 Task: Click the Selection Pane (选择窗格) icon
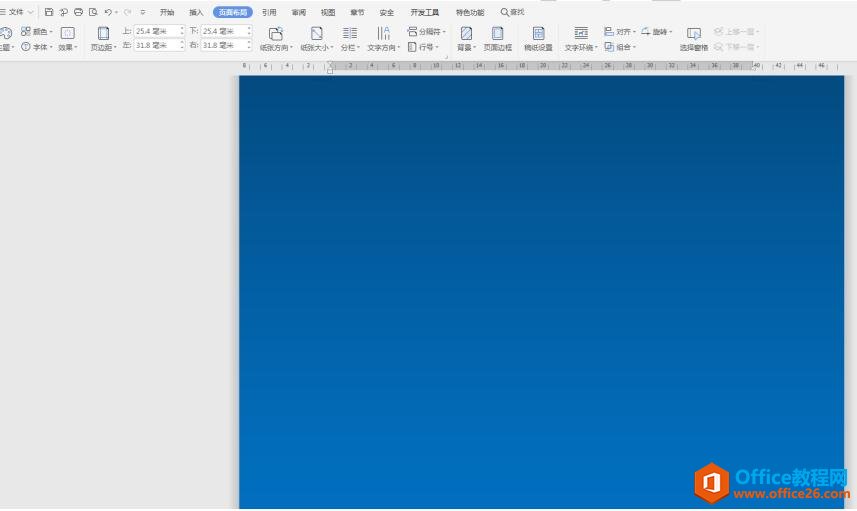click(x=694, y=34)
